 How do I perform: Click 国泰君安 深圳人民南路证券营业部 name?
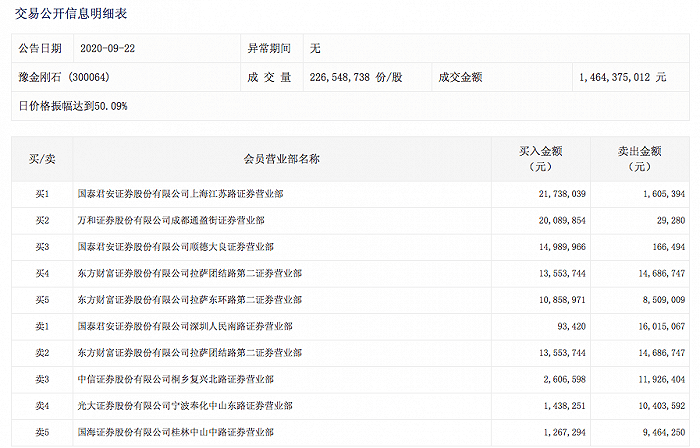[x=185, y=327]
